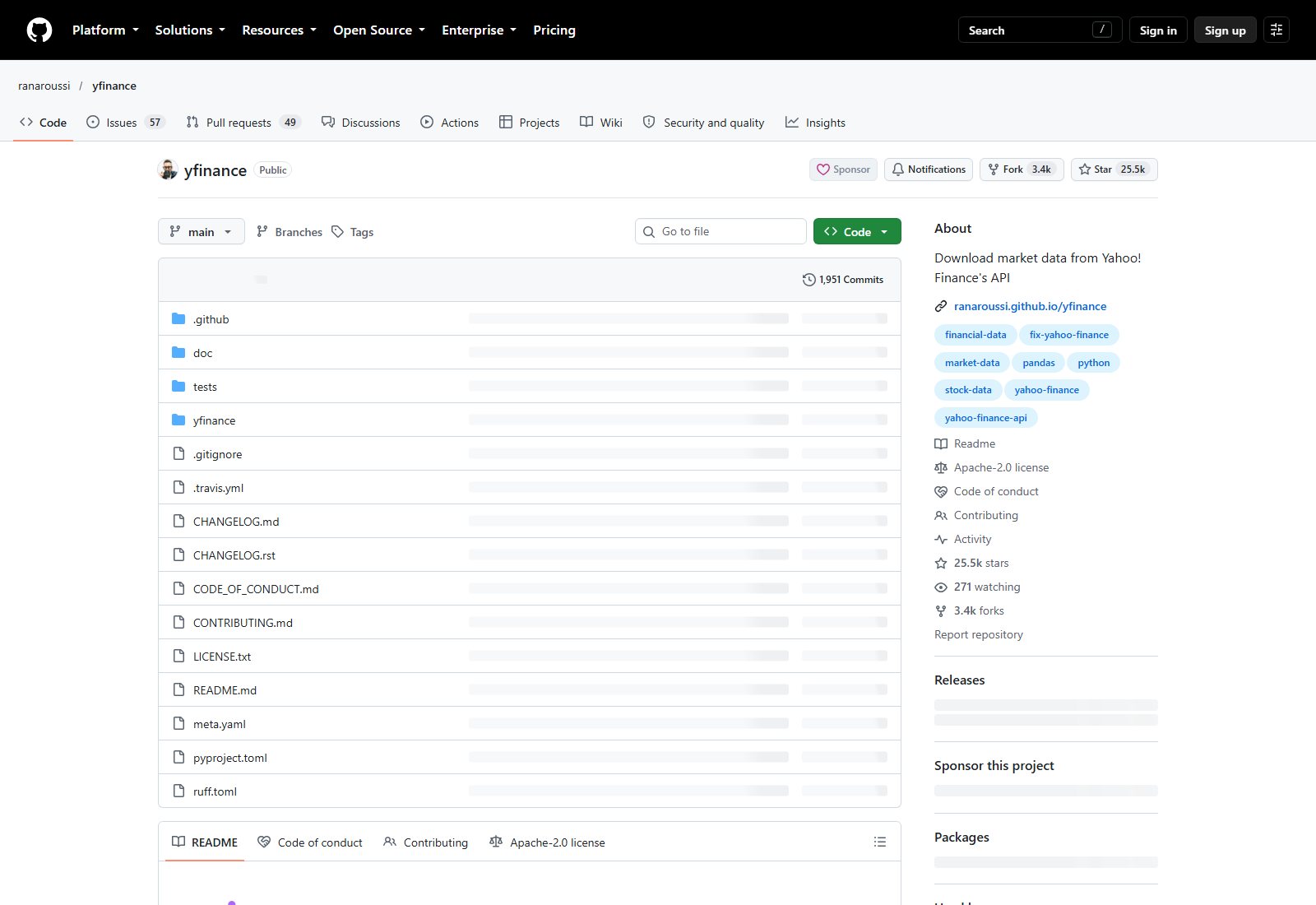This screenshot has width=1316, height=905.
Task: Select the yahoo-finance-api topic tag
Action: coord(986,418)
